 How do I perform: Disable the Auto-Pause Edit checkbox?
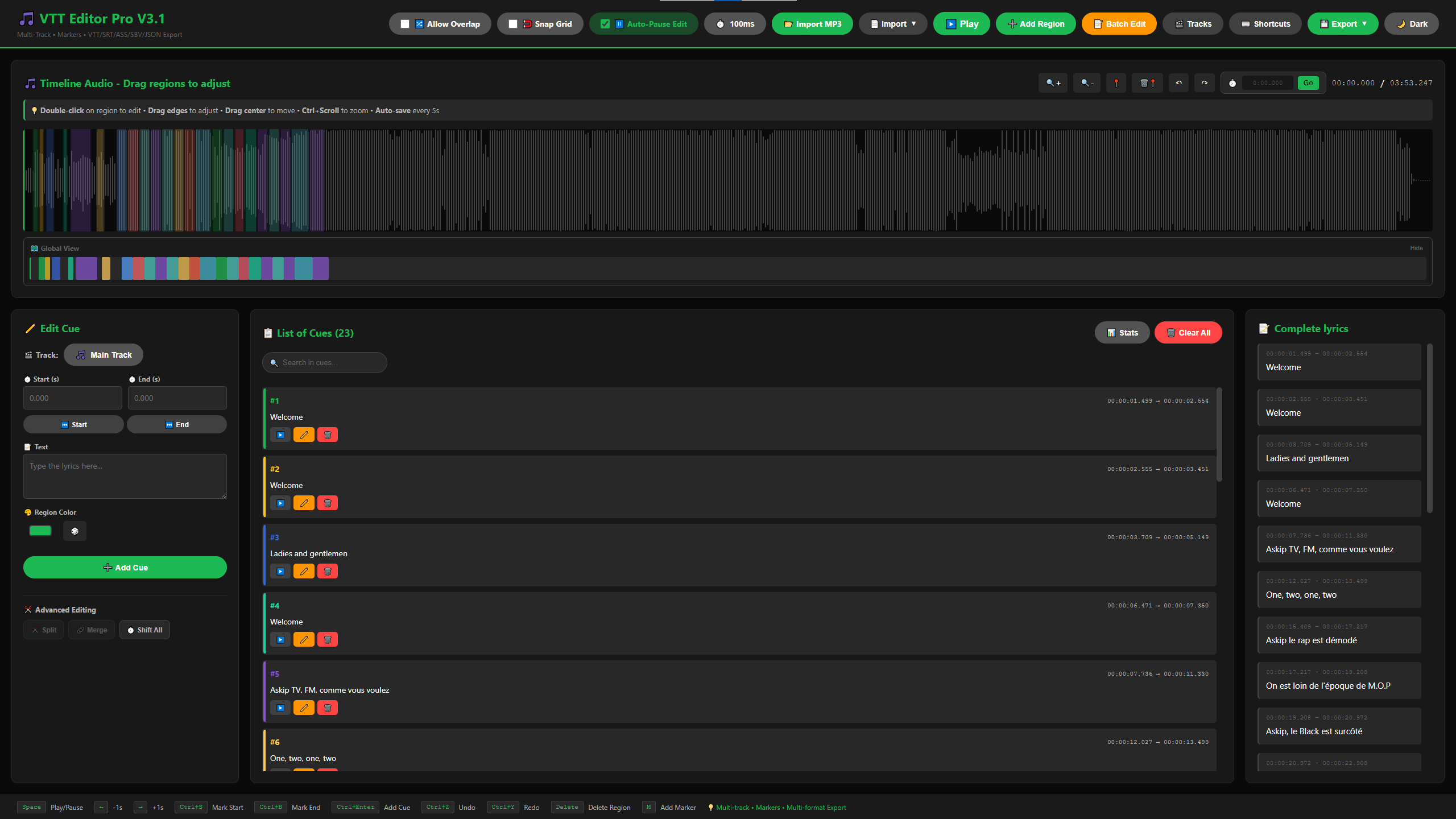[605, 24]
